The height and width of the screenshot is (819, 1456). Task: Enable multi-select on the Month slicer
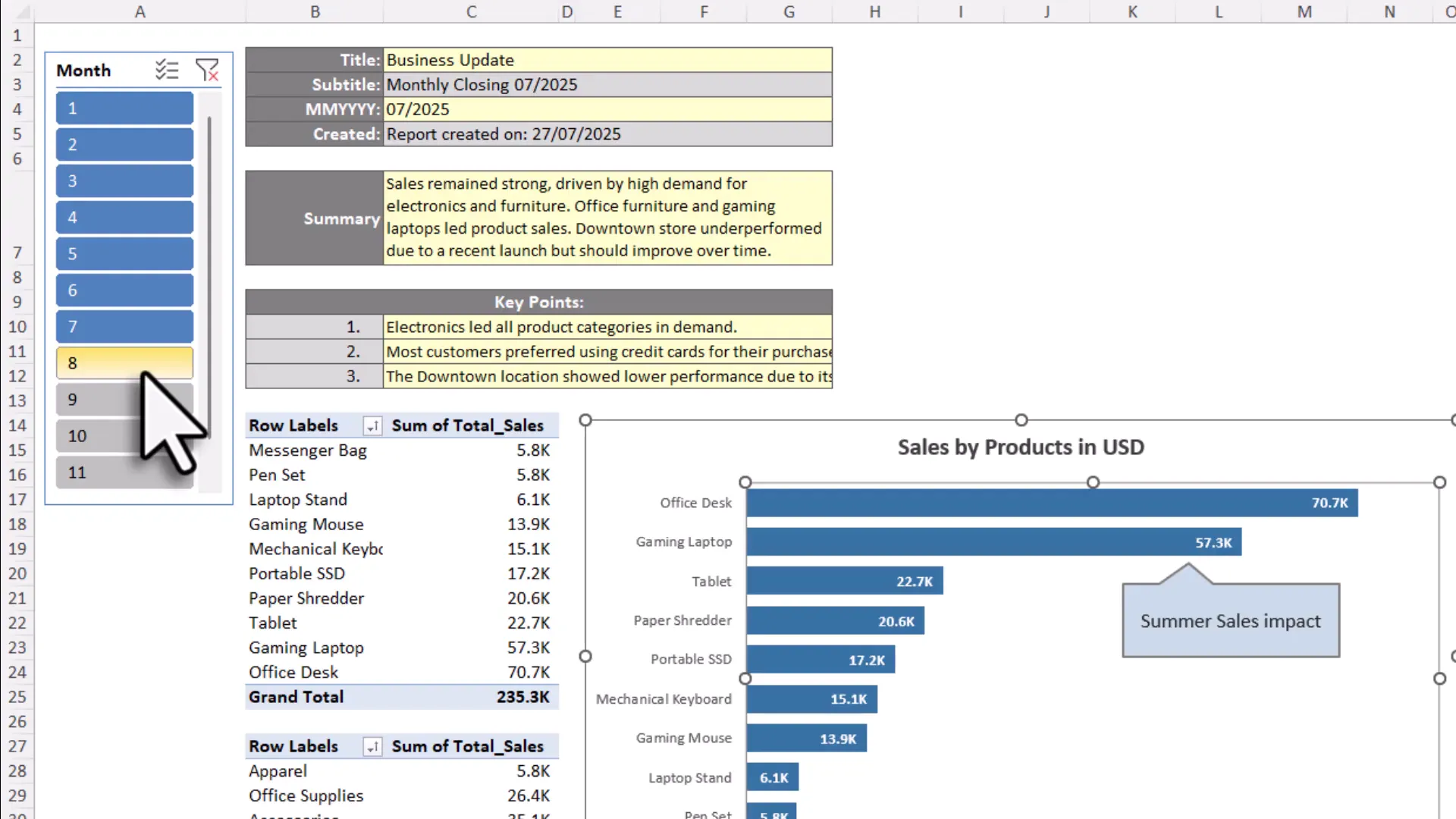pyautogui.click(x=167, y=70)
